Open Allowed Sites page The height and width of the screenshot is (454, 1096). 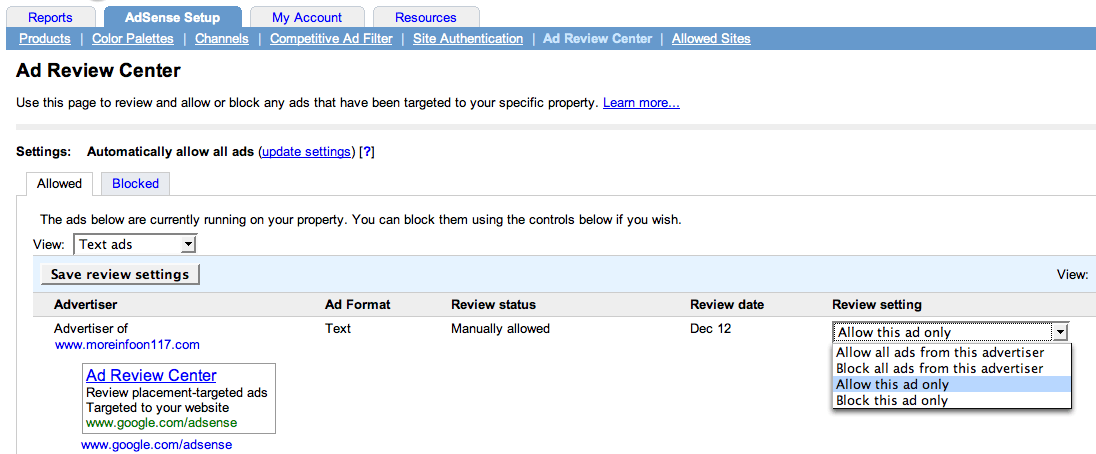click(711, 39)
